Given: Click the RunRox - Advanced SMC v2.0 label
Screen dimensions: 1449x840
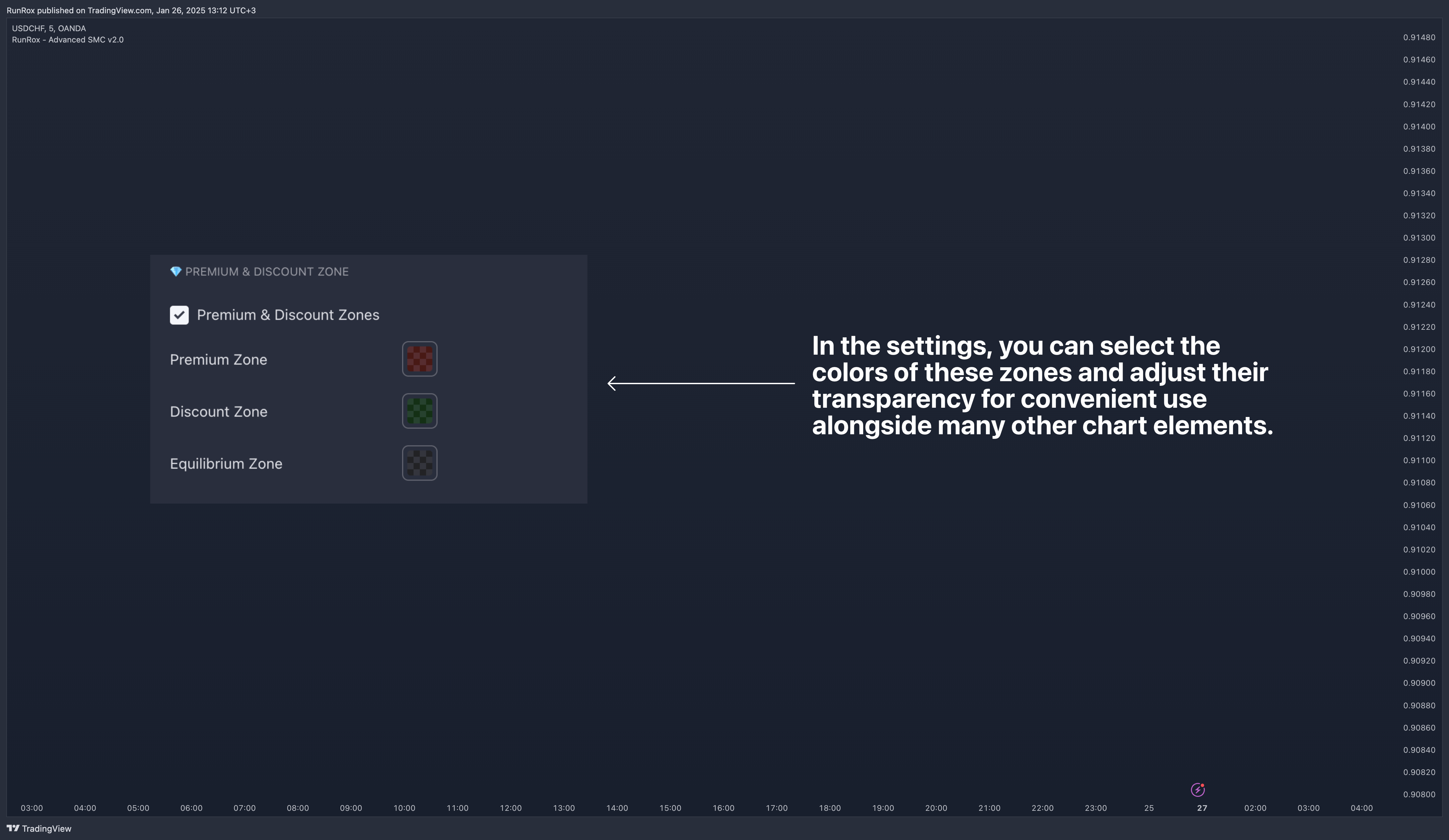Looking at the screenshot, I should pos(68,40).
